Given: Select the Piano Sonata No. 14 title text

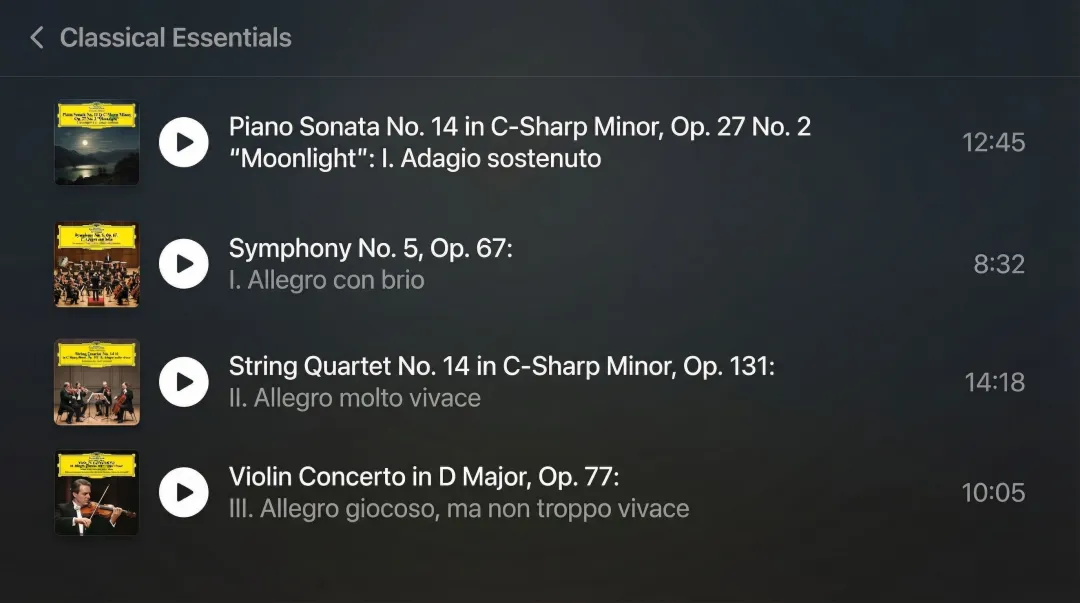Looking at the screenshot, I should tap(519, 127).
